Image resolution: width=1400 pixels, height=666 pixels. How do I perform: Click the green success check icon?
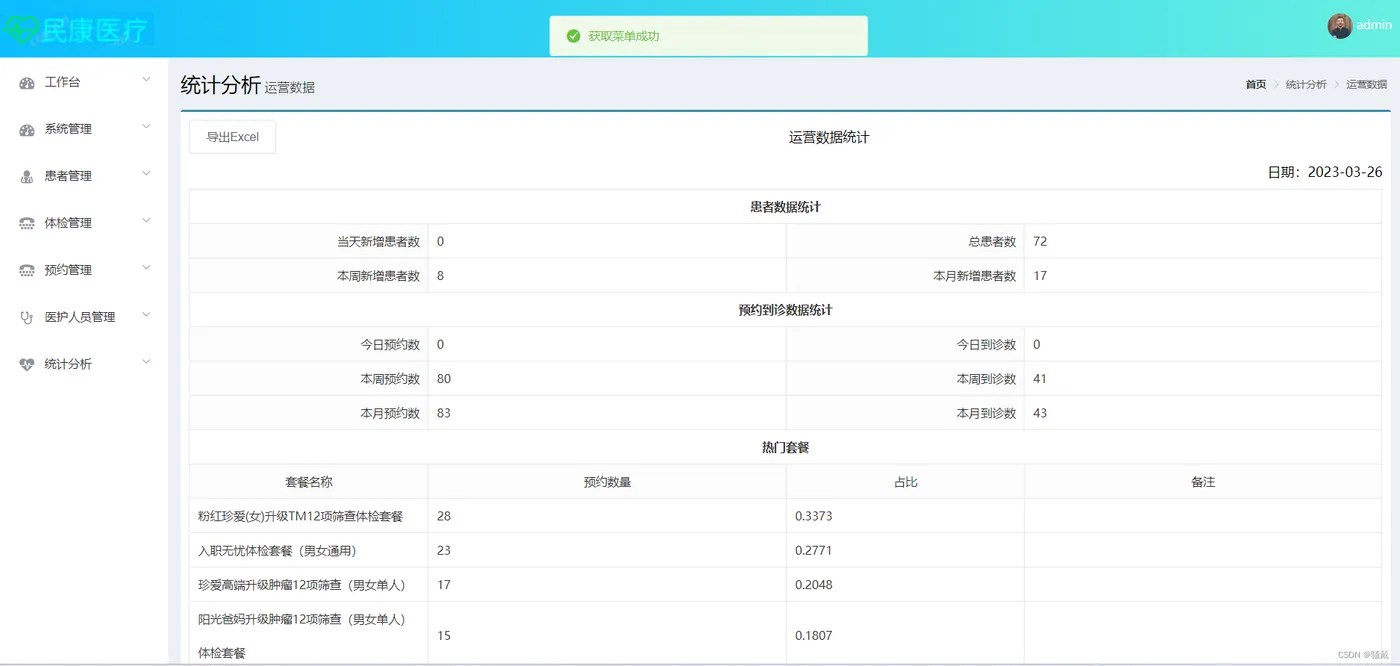click(x=573, y=36)
